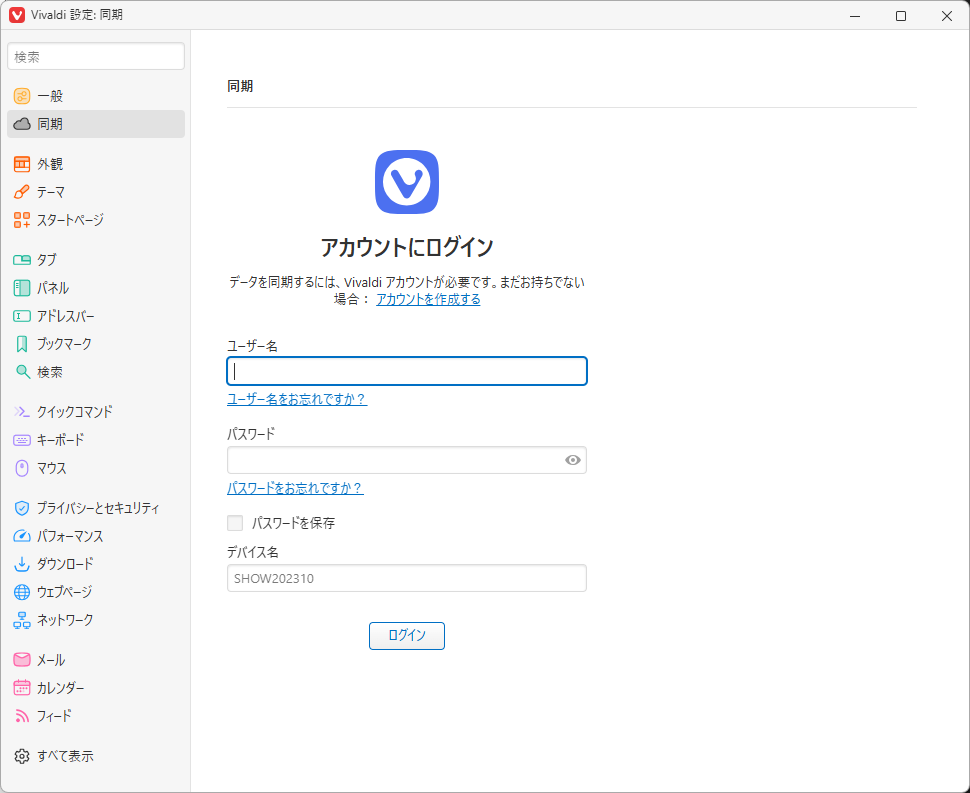
Task: Open the テーマ settings label
Action: click(51, 192)
